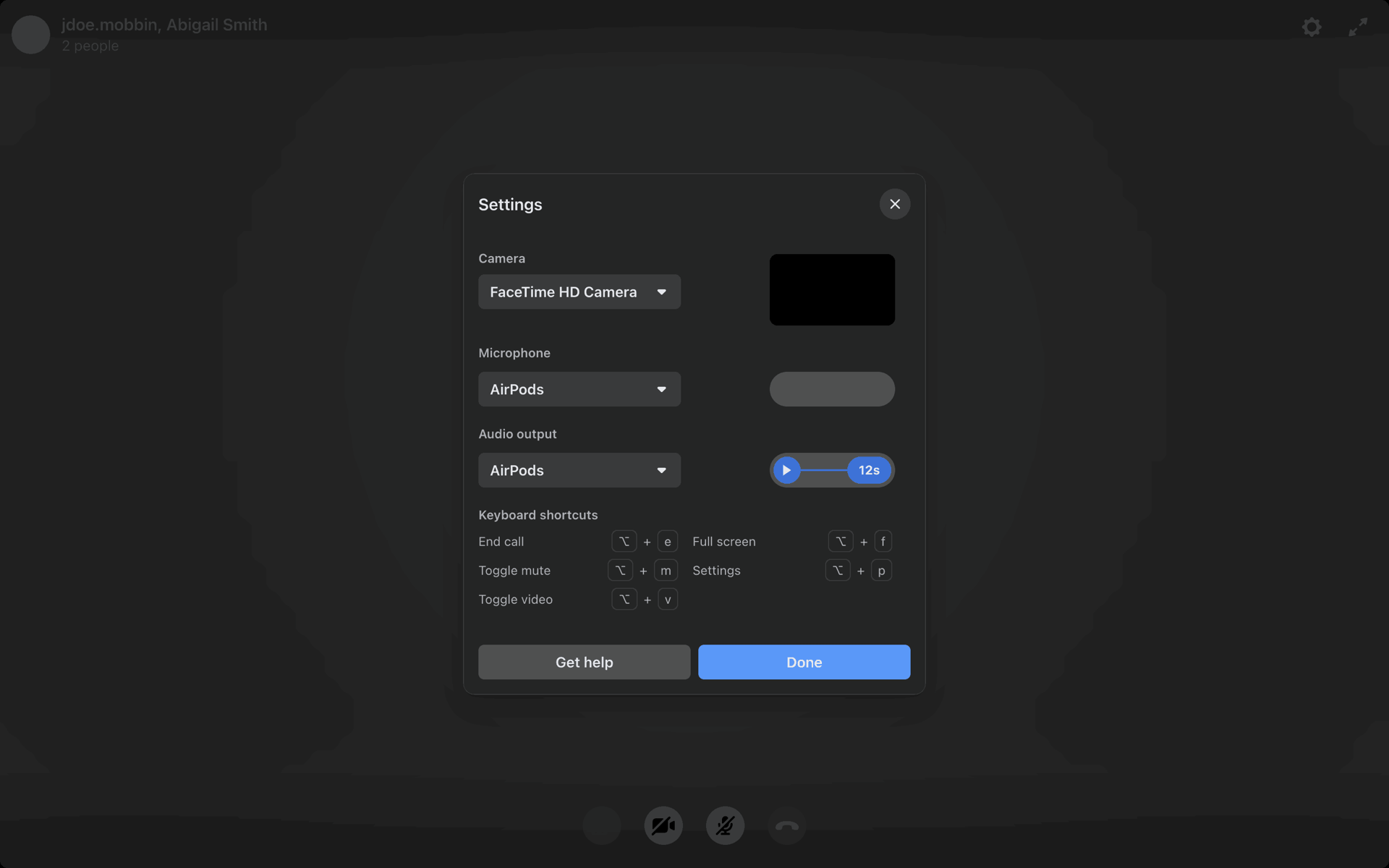1389x868 pixels.
Task: Play the audio output test sound
Action: [786, 470]
